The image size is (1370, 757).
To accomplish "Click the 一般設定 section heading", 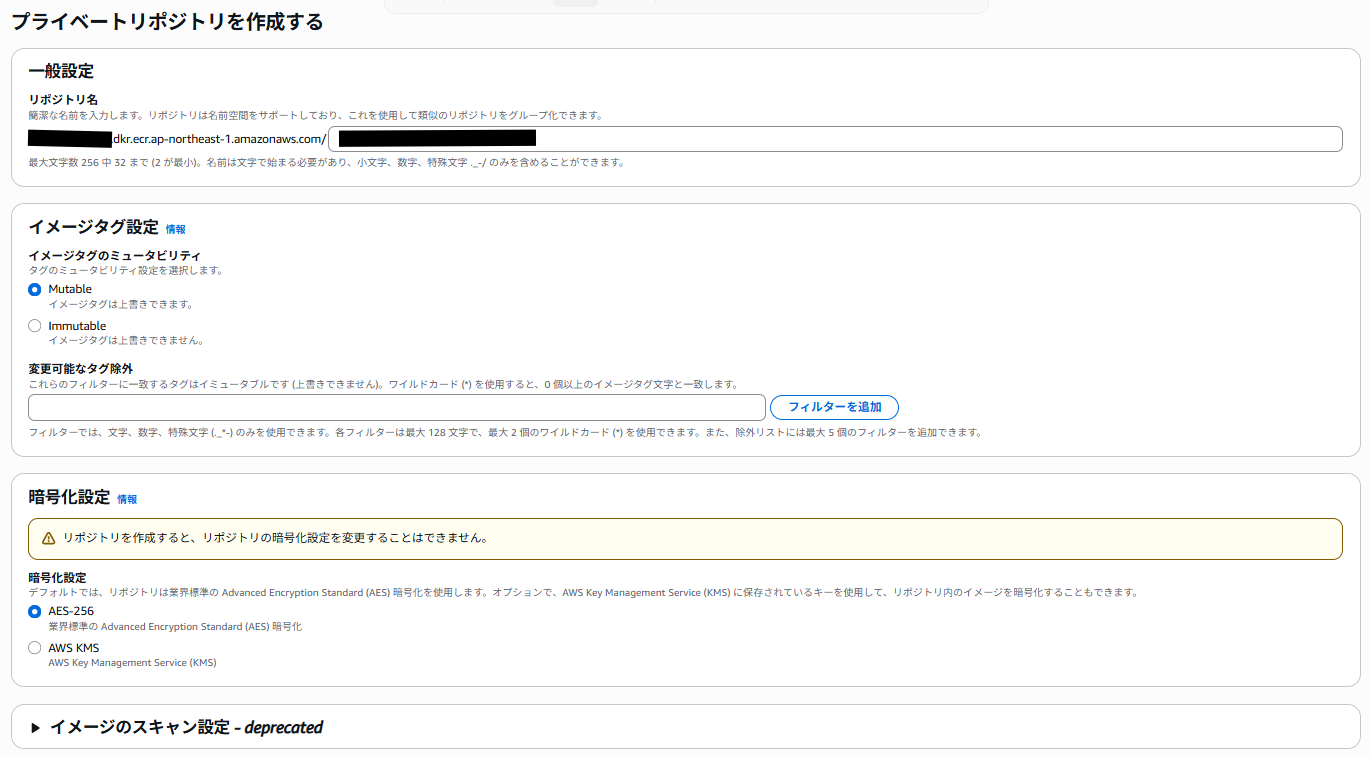I will [x=61, y=71].
